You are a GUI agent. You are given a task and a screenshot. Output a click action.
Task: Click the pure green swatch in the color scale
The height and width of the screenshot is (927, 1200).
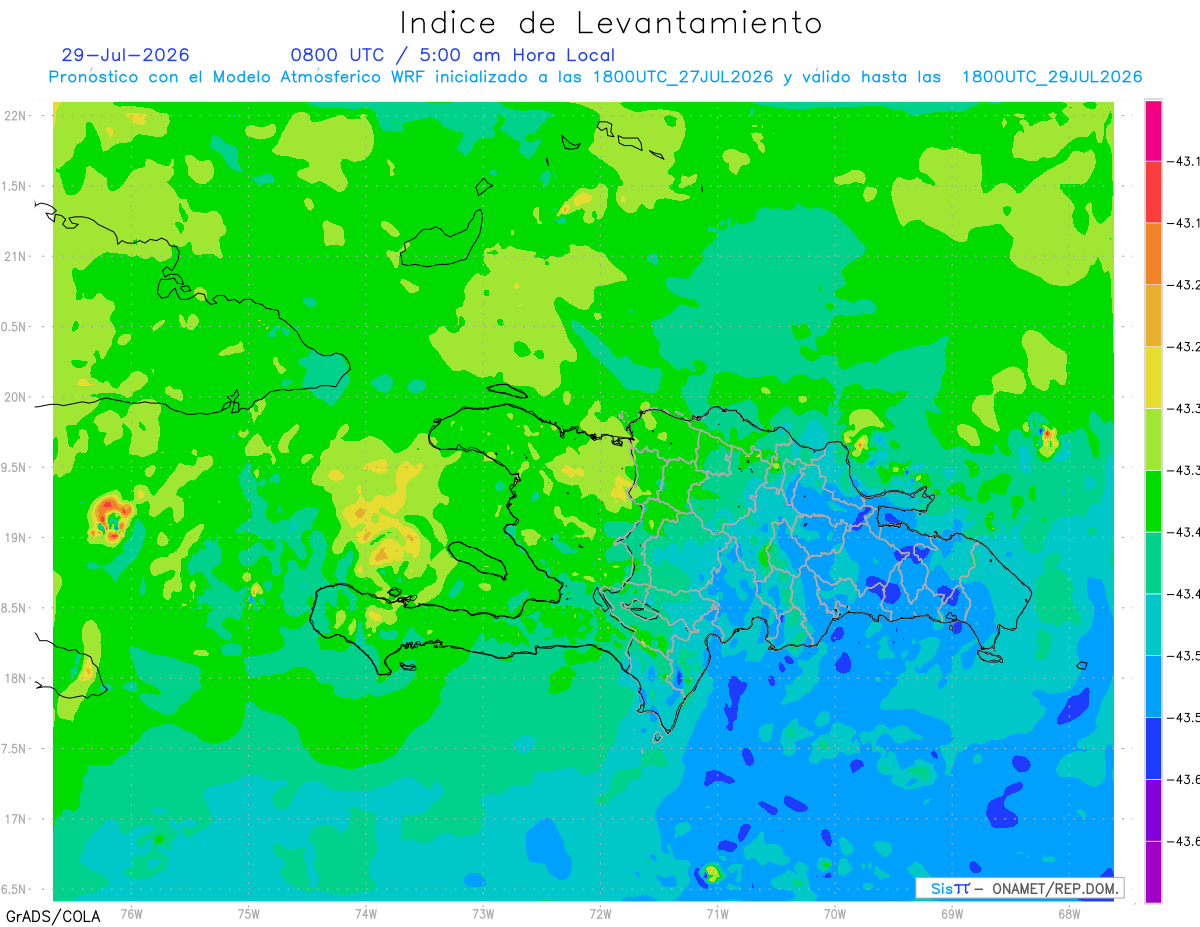pyautogui.click(x=1153, y=501)
